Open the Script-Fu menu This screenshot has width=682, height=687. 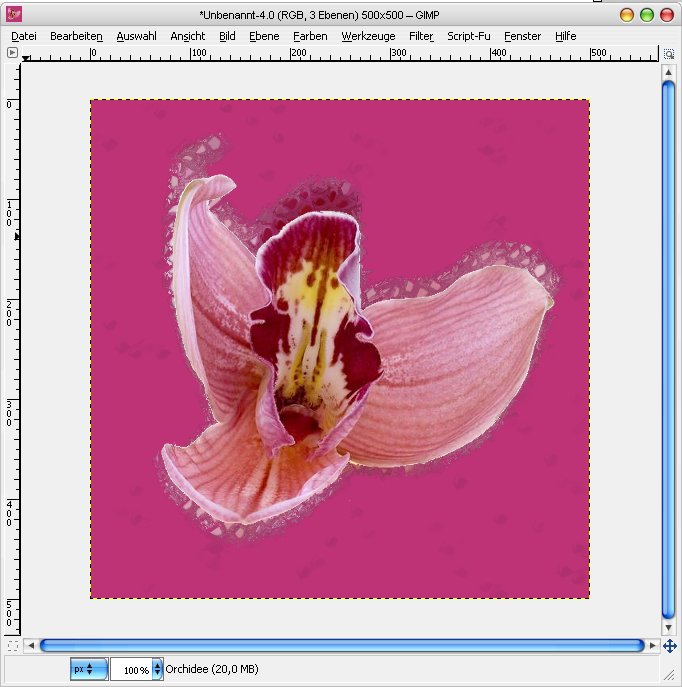pos(468,36)
